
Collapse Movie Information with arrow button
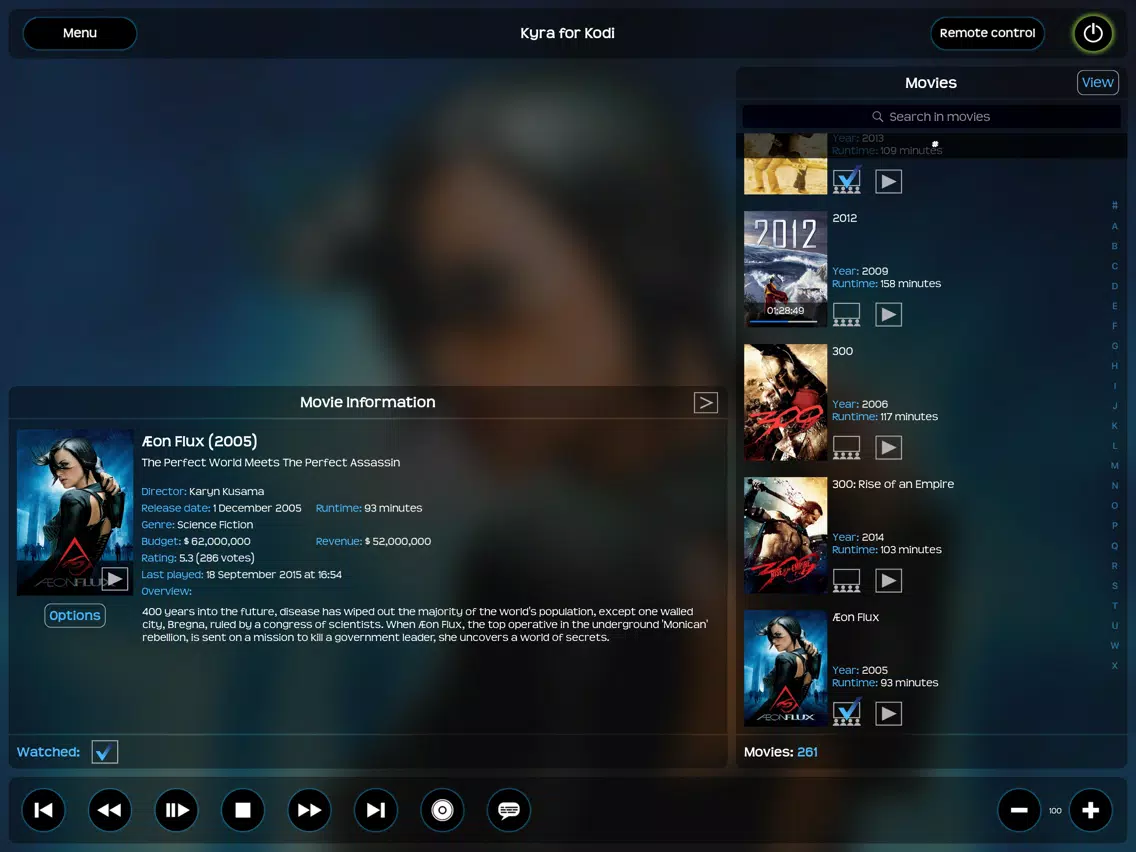[x=706, y=403]
